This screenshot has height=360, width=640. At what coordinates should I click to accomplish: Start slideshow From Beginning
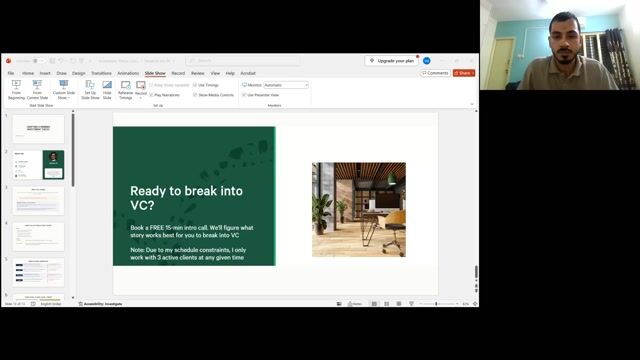16,90
